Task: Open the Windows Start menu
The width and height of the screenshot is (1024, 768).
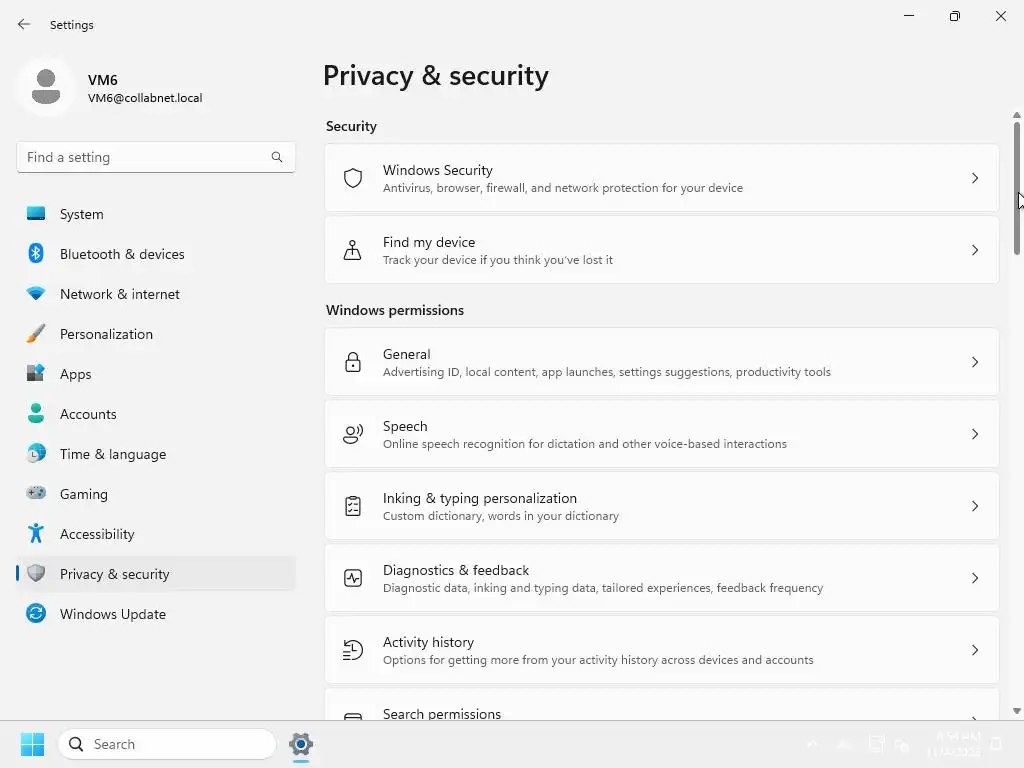Action: (x=32, y=744)
